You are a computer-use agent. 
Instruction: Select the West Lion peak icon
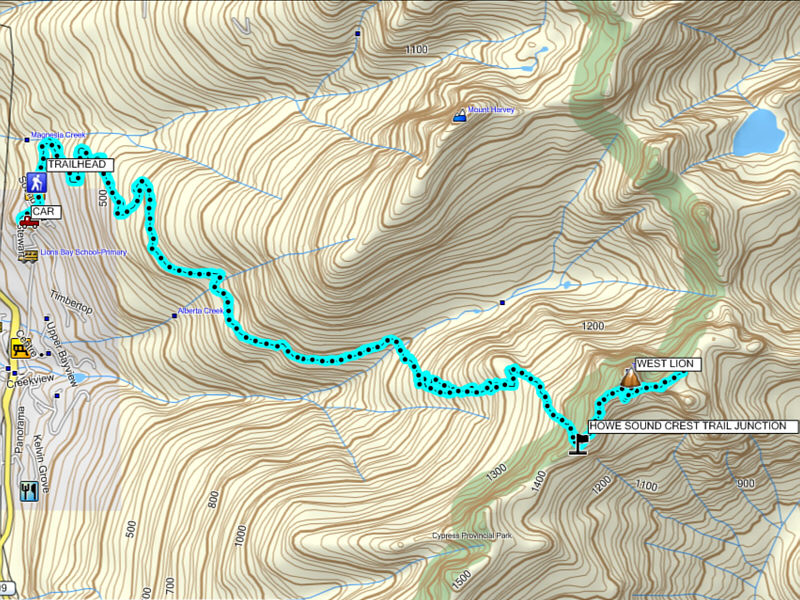[x=630, y=378]
